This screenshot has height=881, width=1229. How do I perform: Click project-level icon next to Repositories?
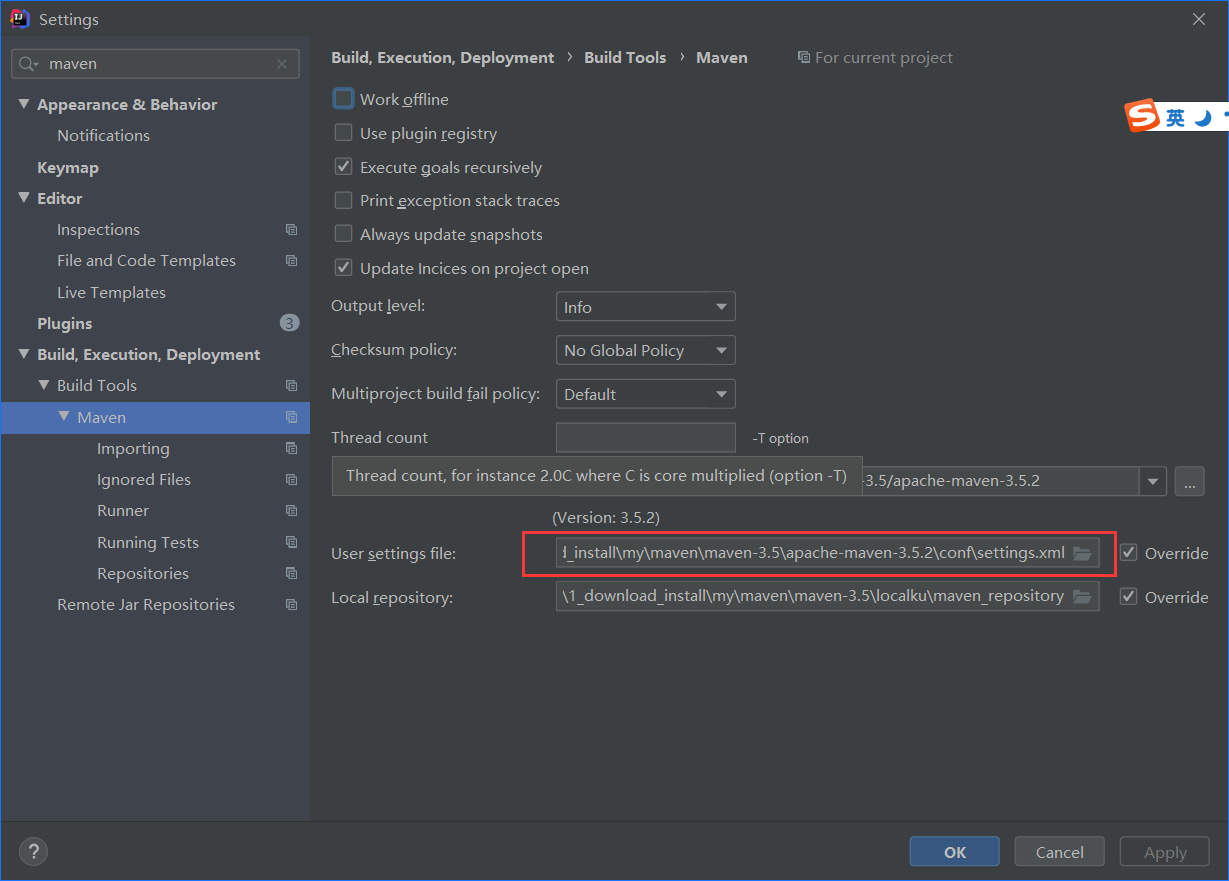pos(291,574)
